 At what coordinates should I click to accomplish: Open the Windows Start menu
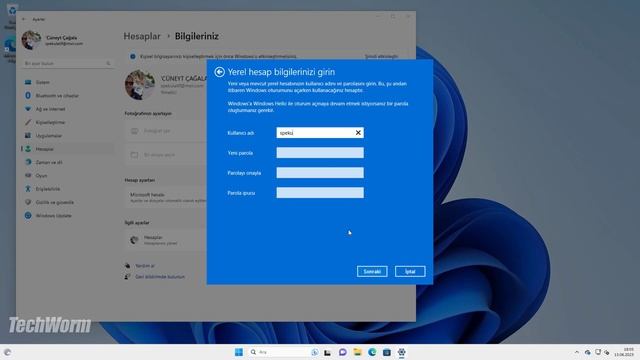[x=239, y=352]
